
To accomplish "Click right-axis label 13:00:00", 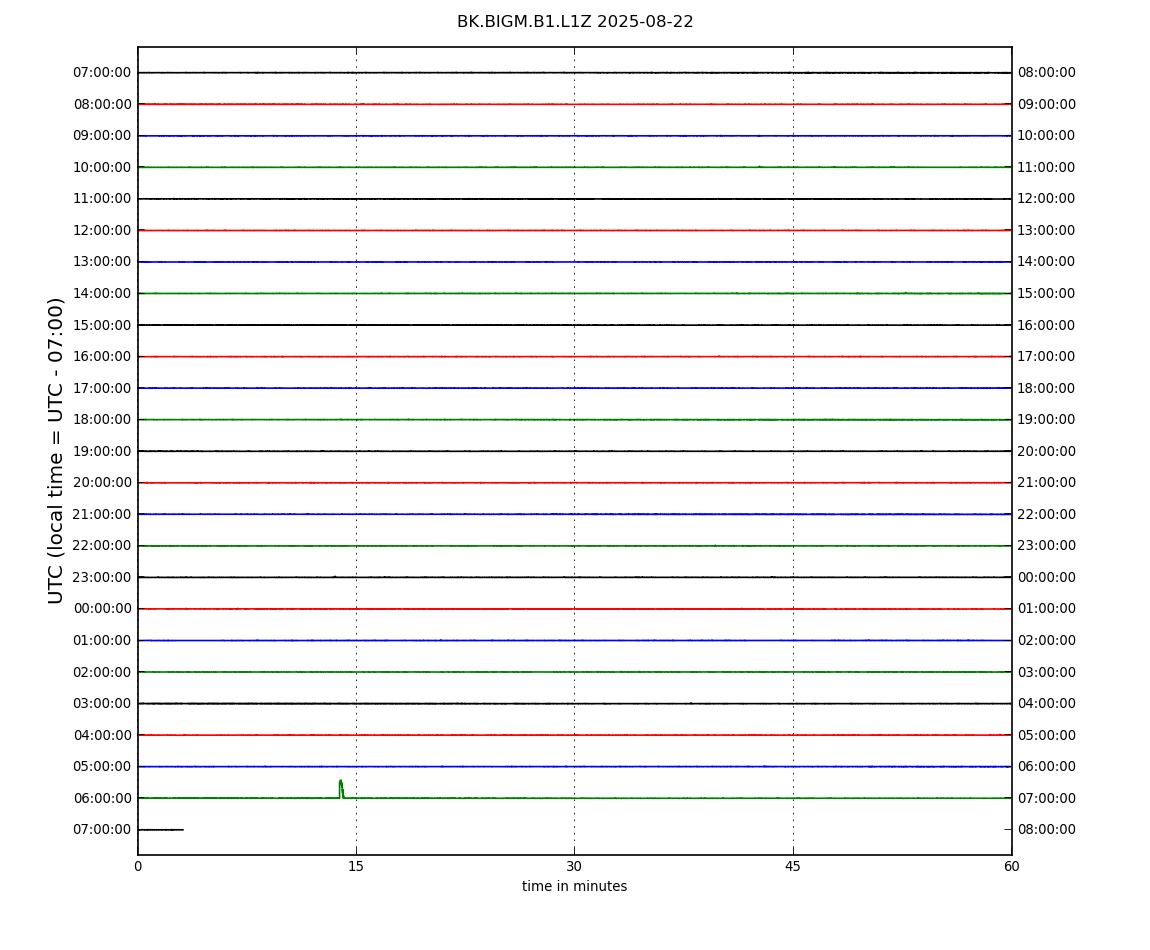I will click(1047, 230).
